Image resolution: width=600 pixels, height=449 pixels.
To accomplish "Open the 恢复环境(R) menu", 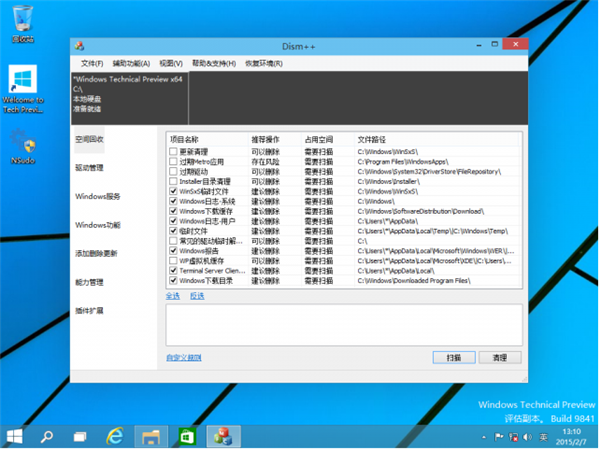I will [264, 64].
